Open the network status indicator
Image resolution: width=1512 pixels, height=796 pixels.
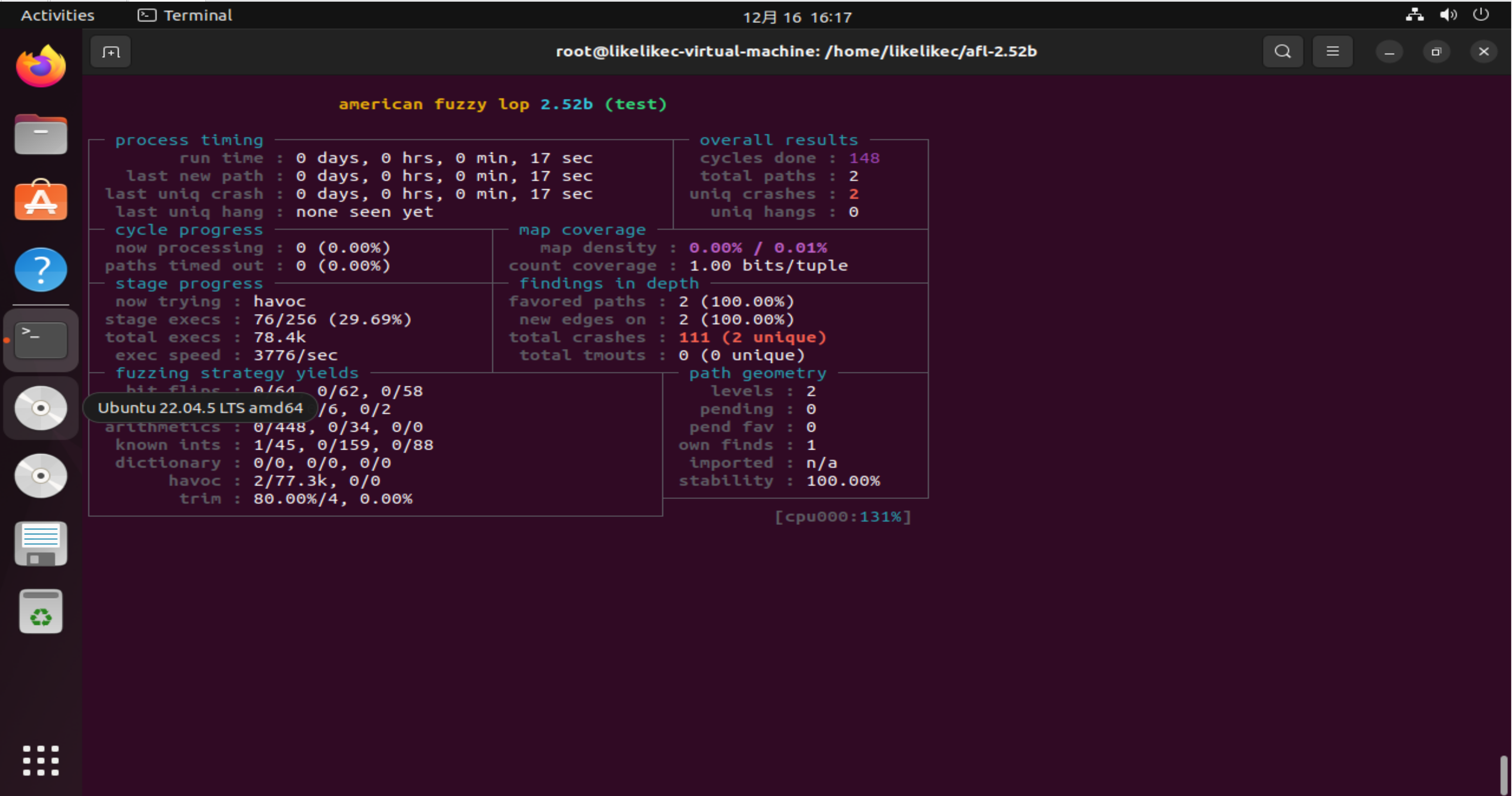[1415, 15]
